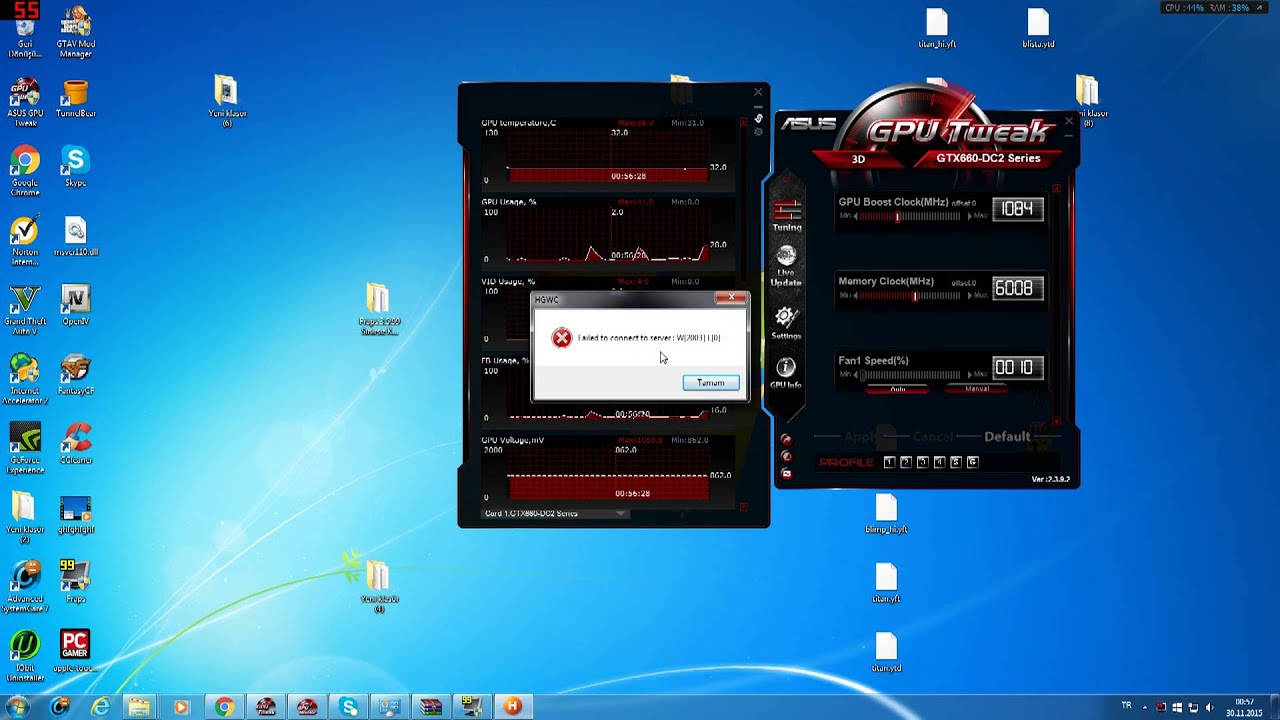This screenshot has width=1280, height=720.
Task: Close the HGWC error dialog
Action: click(x=731, y=298)
